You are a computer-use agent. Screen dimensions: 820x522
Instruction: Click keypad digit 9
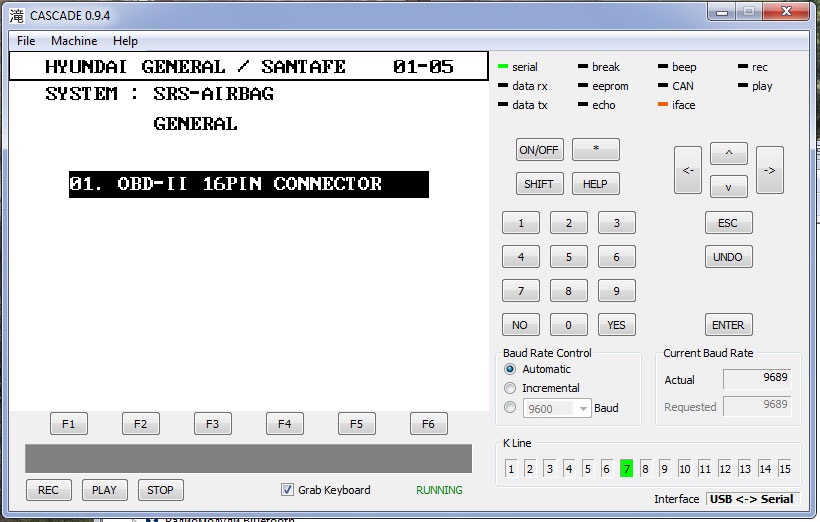pos(617,291)
